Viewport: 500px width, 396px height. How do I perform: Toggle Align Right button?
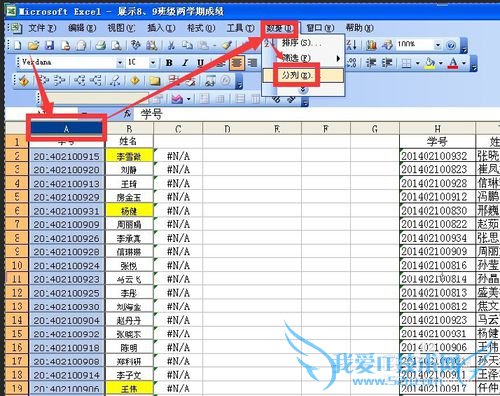pyautogui.click(x=253, y=63)
